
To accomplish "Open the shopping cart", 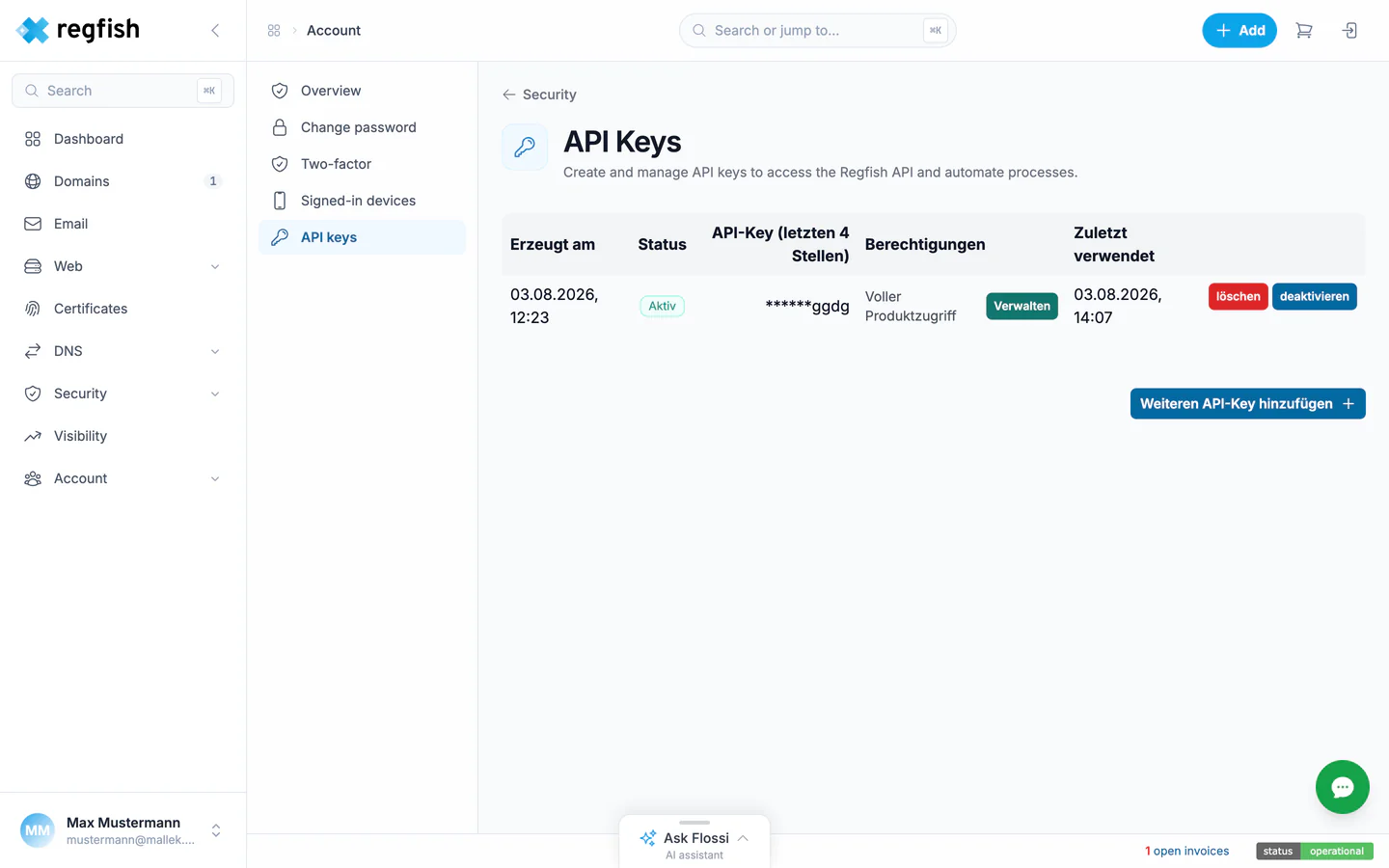I will [x=1304, y=31].
